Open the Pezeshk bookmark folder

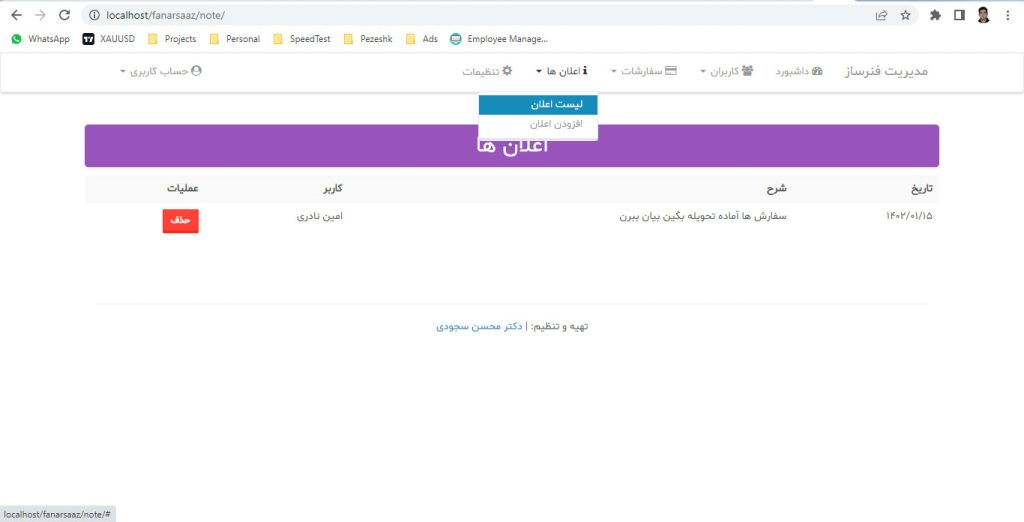click(368, 39)
